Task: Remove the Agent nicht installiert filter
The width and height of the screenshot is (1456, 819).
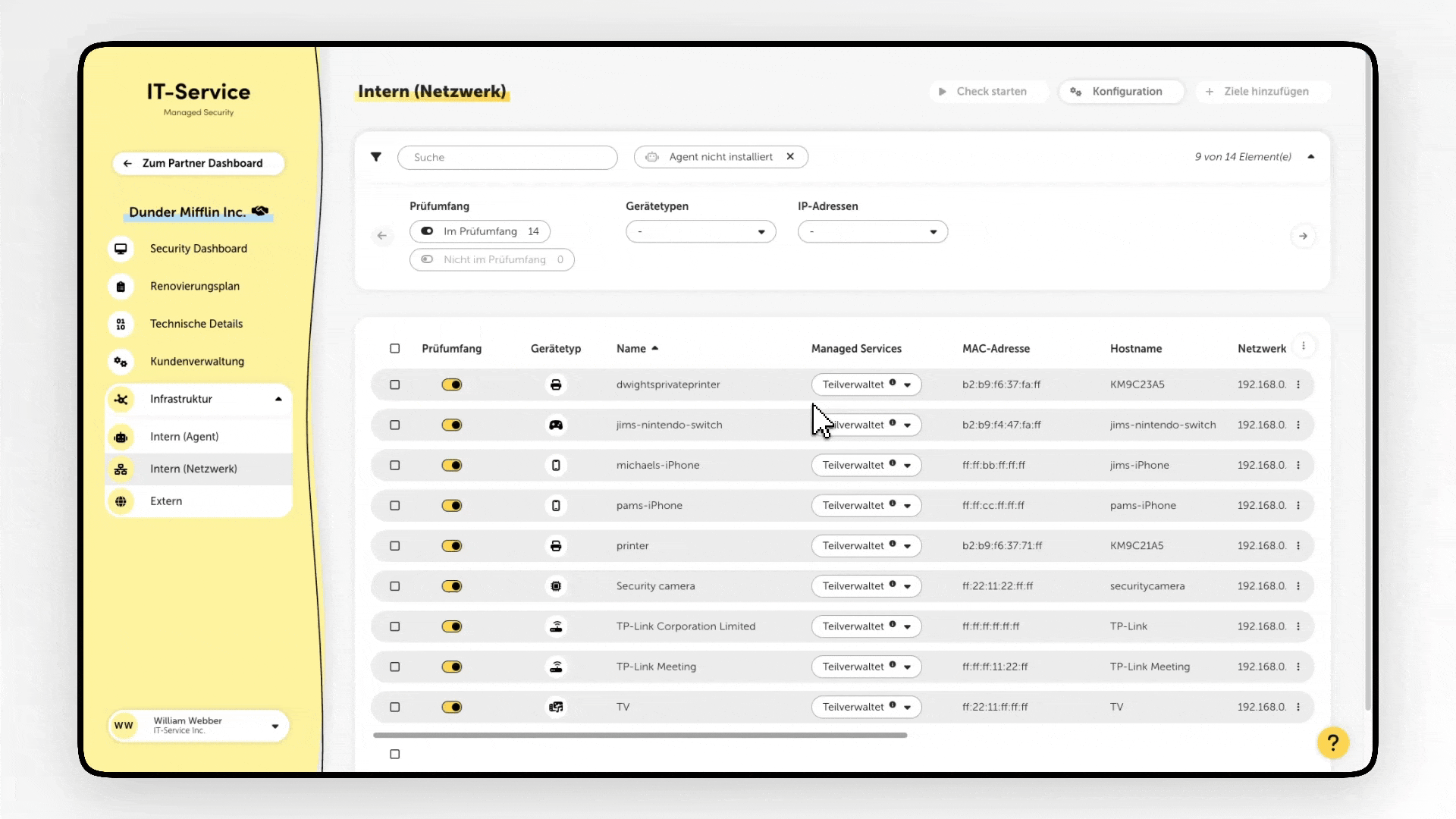Action: [x=790, y=156]
